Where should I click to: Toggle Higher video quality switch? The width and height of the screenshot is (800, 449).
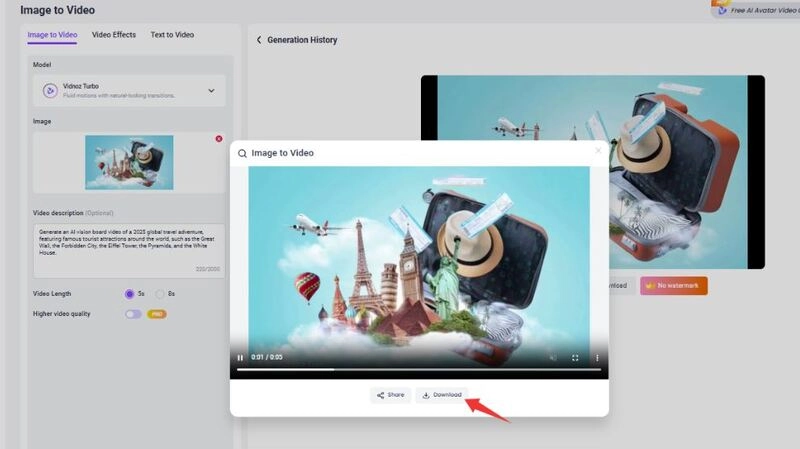point(133,314)
